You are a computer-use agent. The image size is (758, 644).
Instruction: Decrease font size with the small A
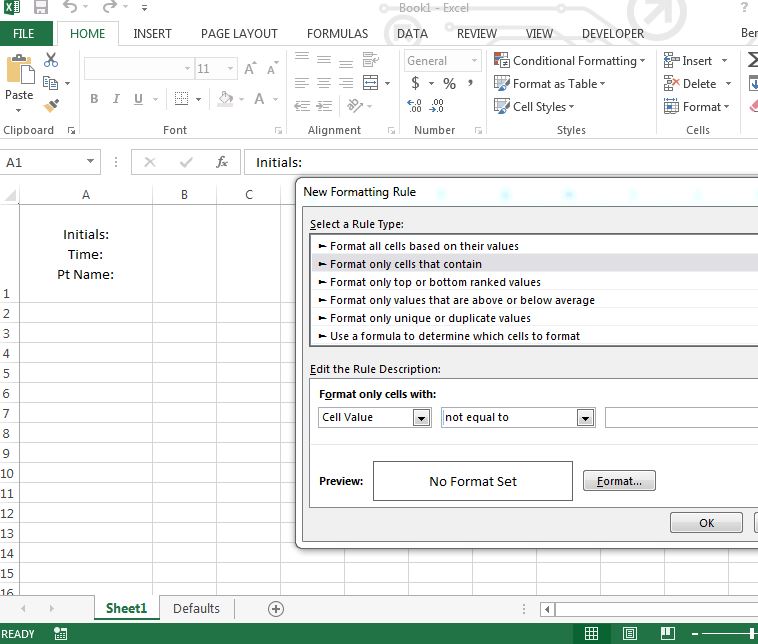click(x=272, y=69)
